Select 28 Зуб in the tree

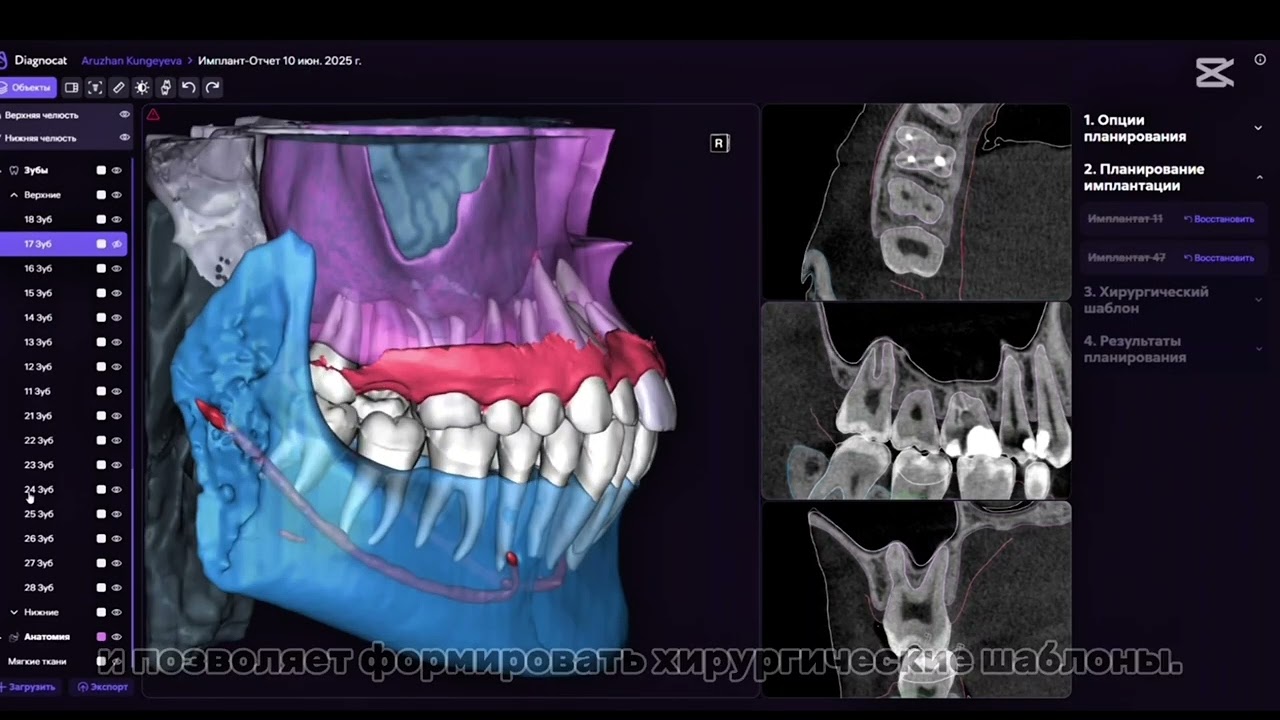38,588
